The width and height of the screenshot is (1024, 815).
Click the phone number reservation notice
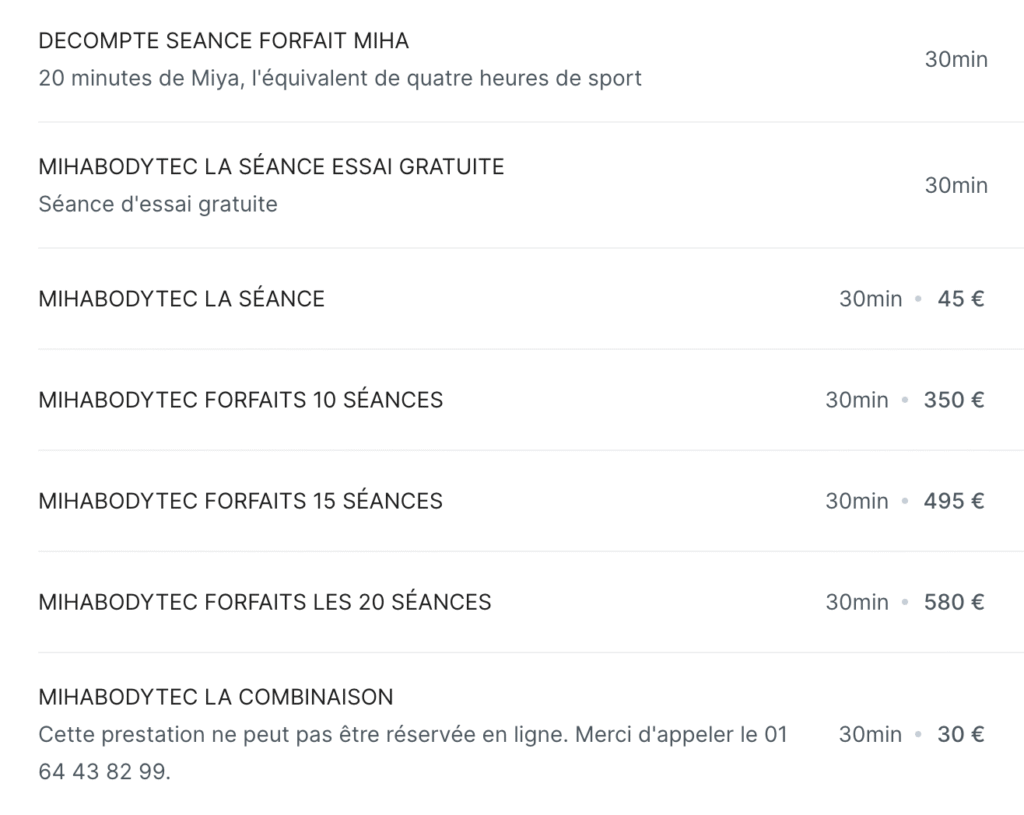pyautogui.click(x=413, y=753)
